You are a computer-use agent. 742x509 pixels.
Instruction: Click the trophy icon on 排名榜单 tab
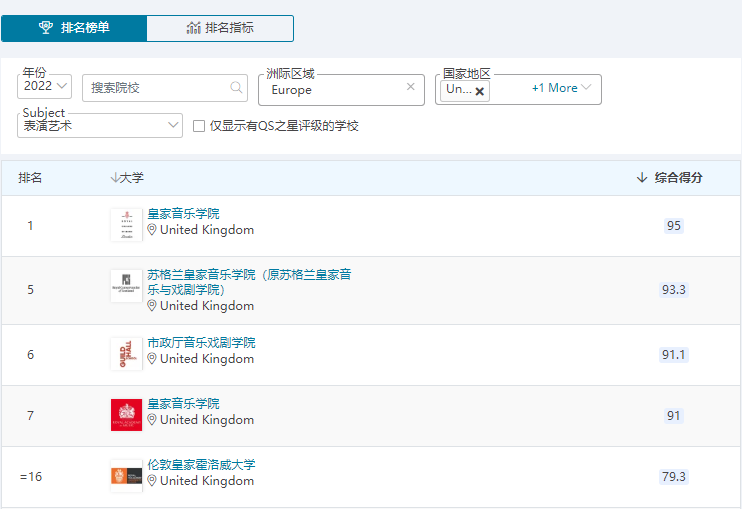click(x=46, y=27)
